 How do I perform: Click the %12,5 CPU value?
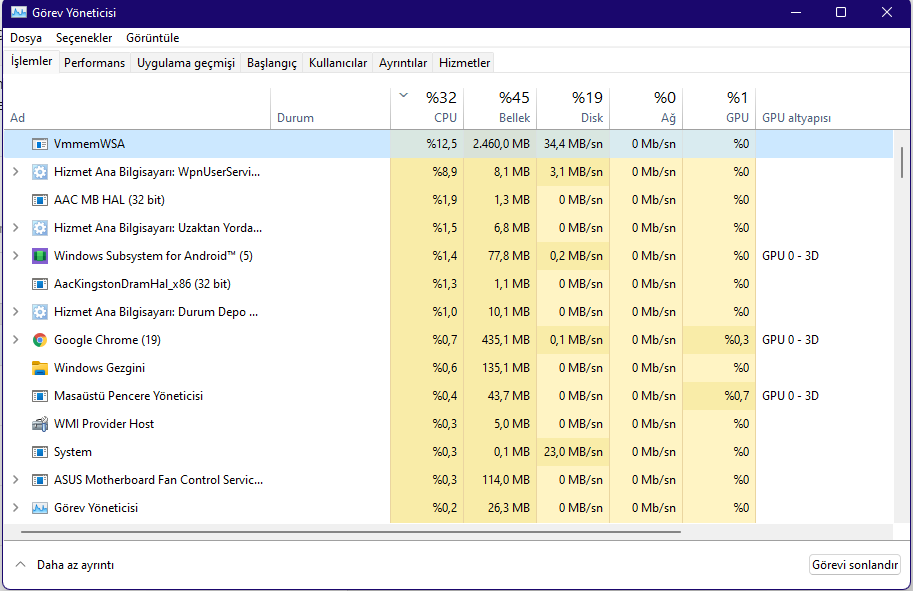point(442,144)
